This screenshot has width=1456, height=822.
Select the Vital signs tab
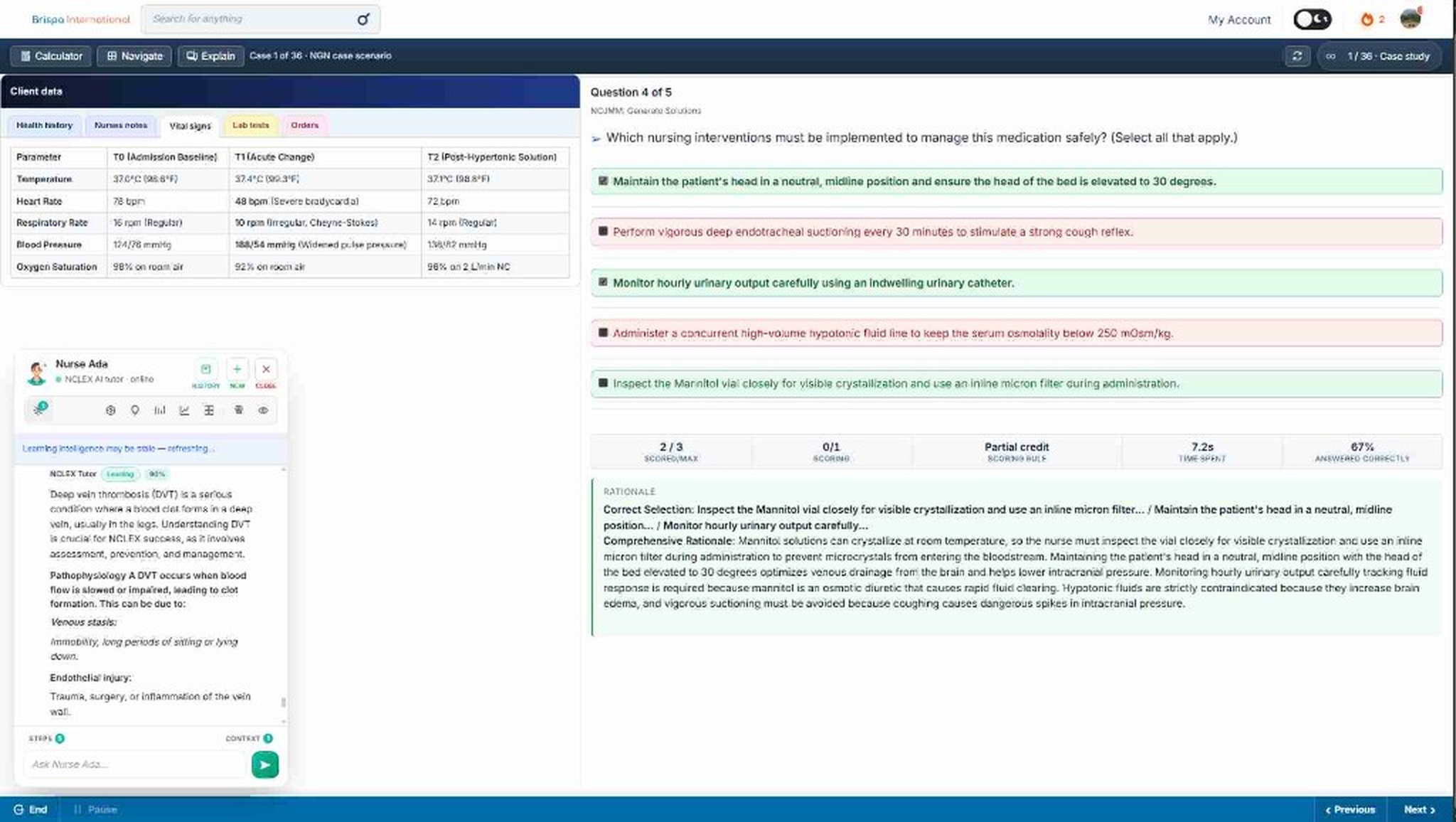coord(190,126)
